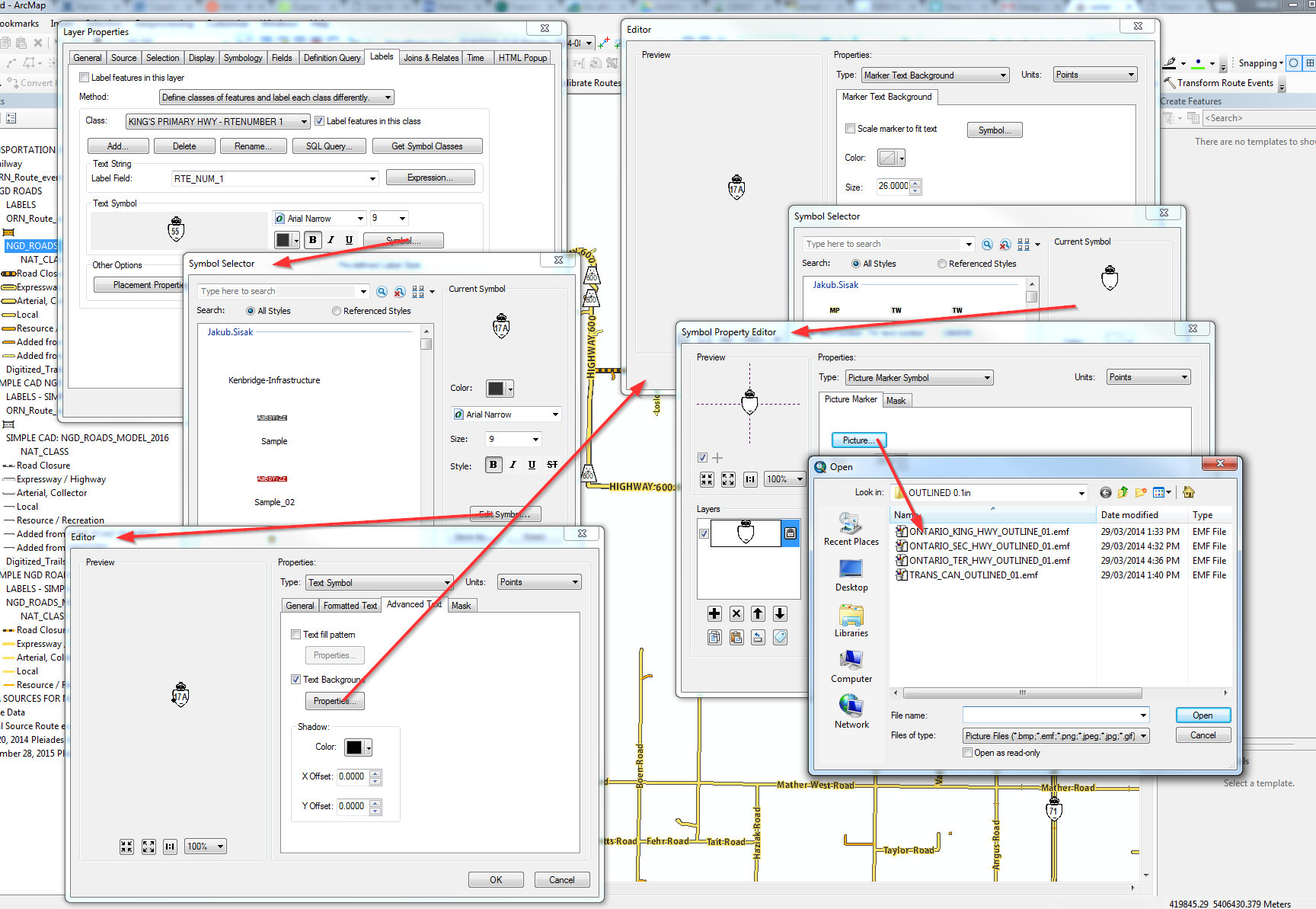
Task: Open Shadow color swatch in bottom Editor
Action: [358, 747]
